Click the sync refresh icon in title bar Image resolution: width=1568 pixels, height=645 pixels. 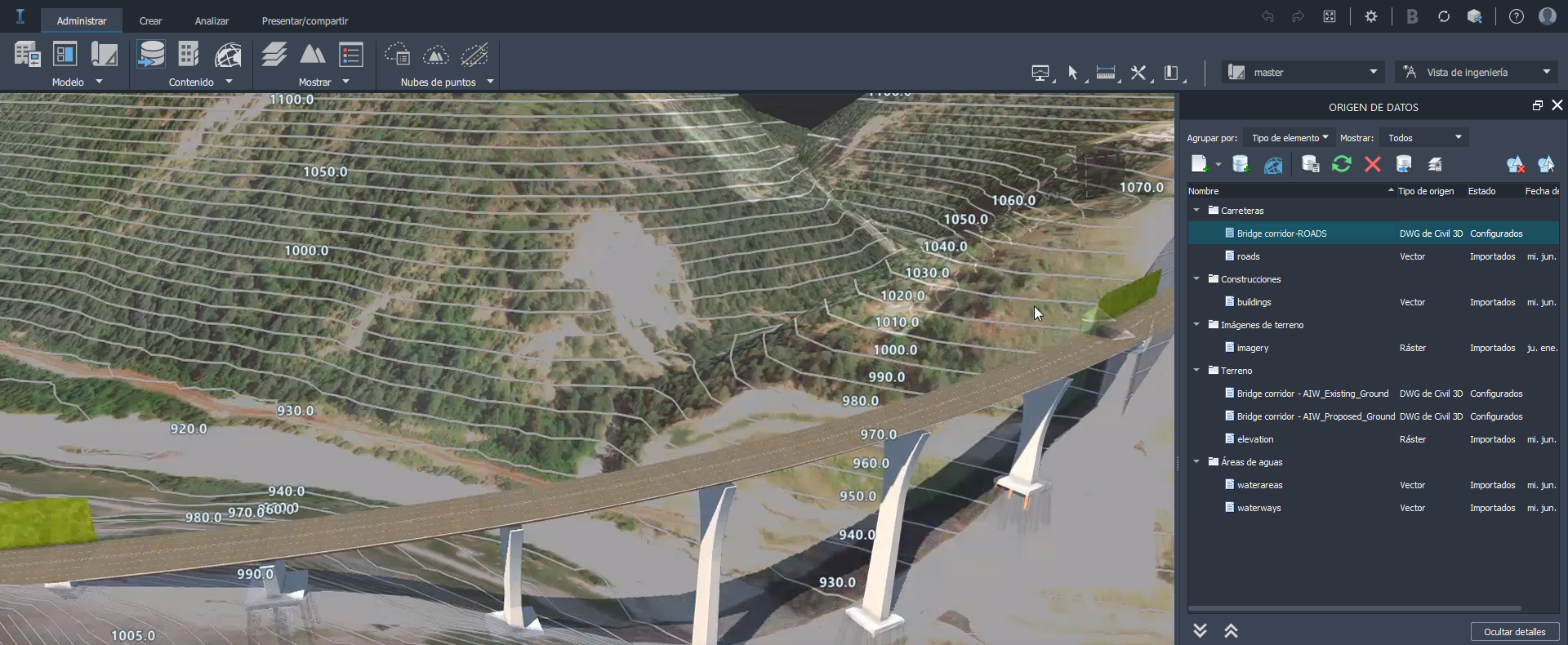click(1444, 16)
